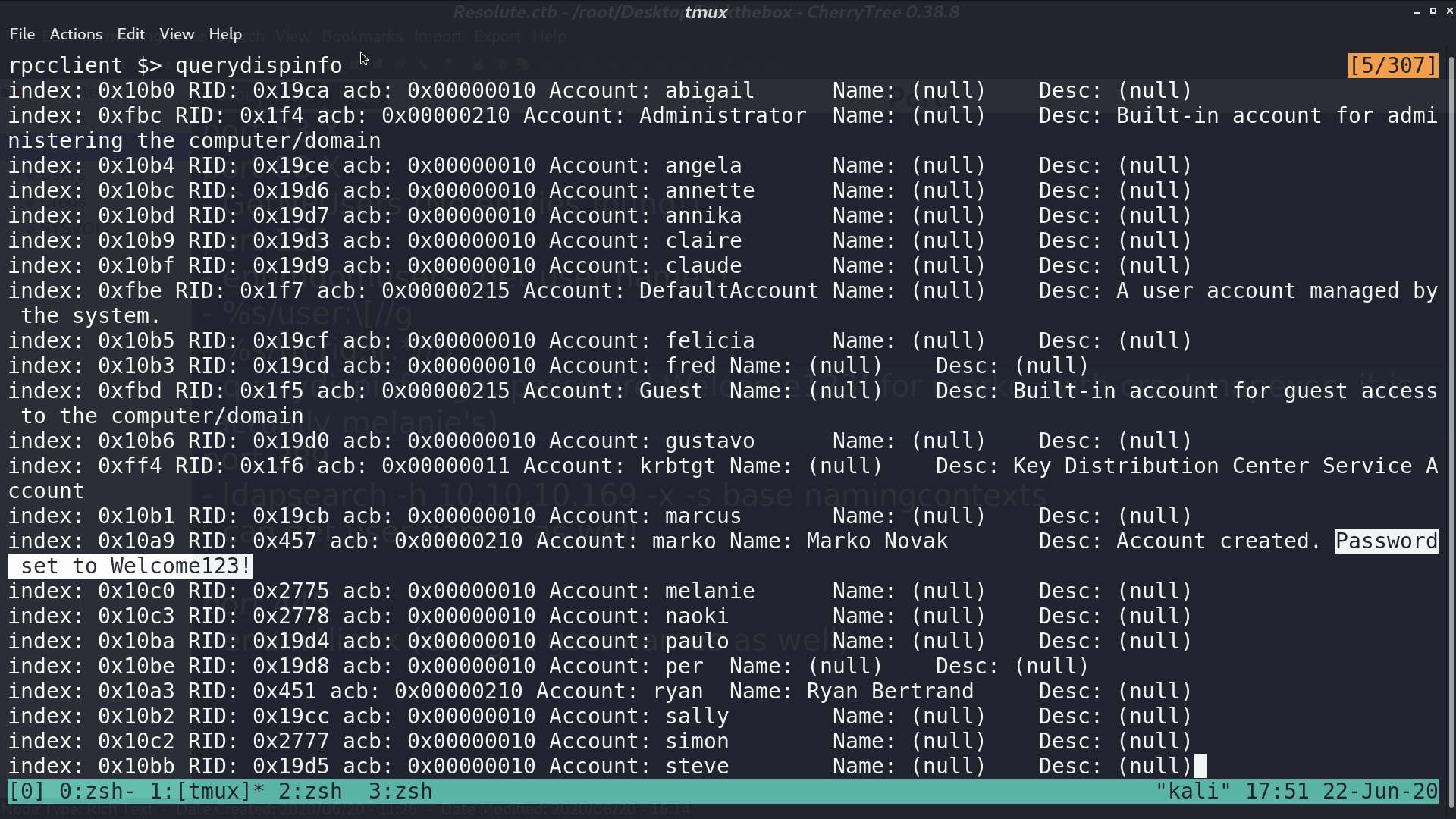The image size is (1456, 819).
Task: Open the Edit menu
Action: click(x=130, y=34)
